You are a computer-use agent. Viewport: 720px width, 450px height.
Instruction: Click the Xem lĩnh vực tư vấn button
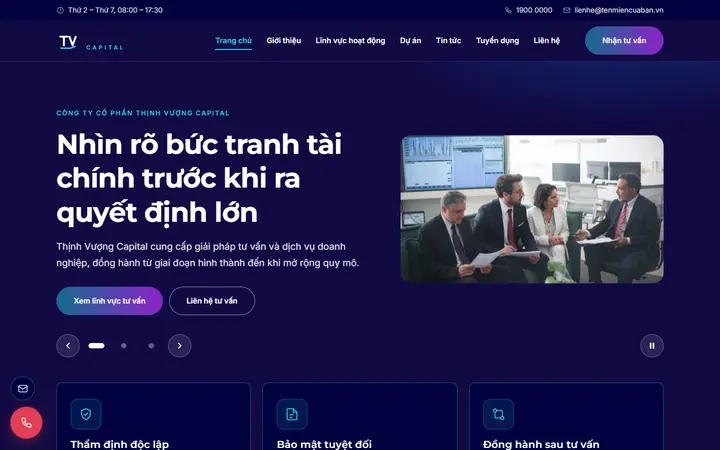[x=109, y=301]
